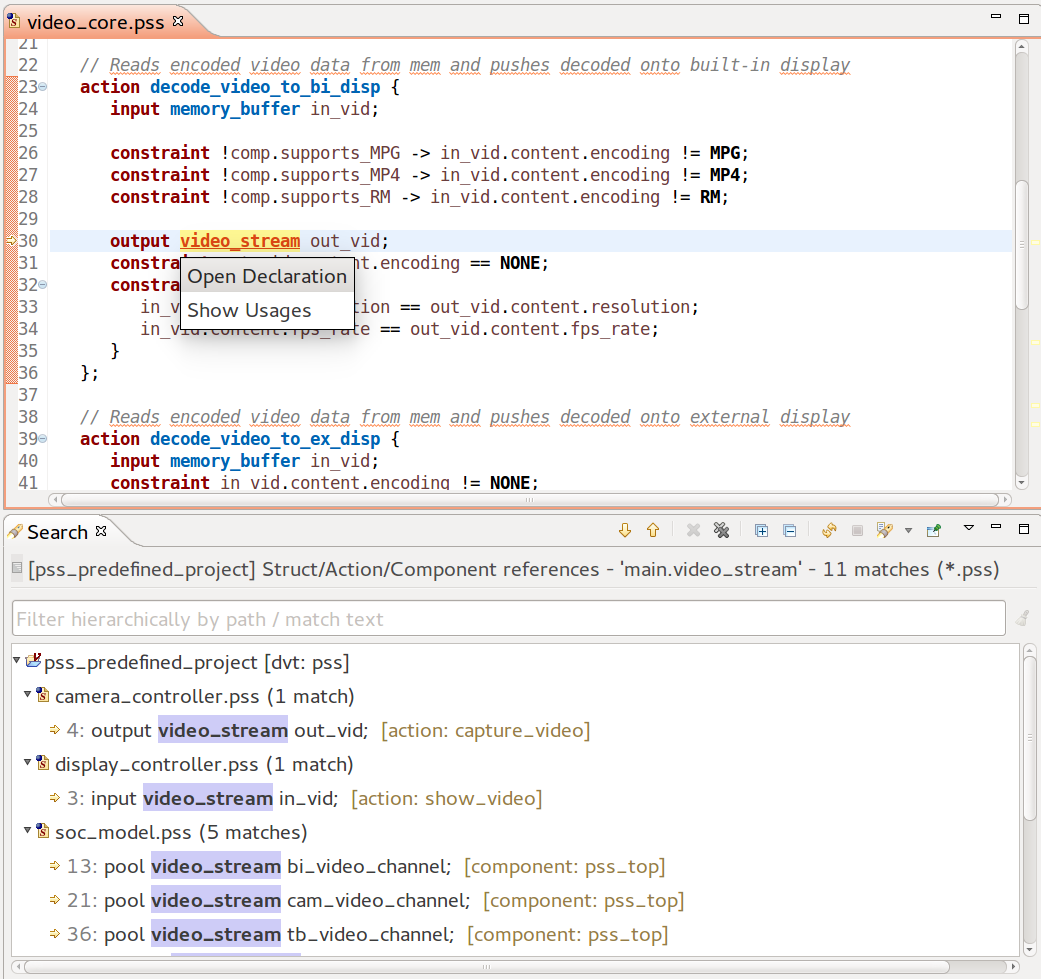
Task: Choose Open Declaration from the context menu
Action: pos(266,276)
